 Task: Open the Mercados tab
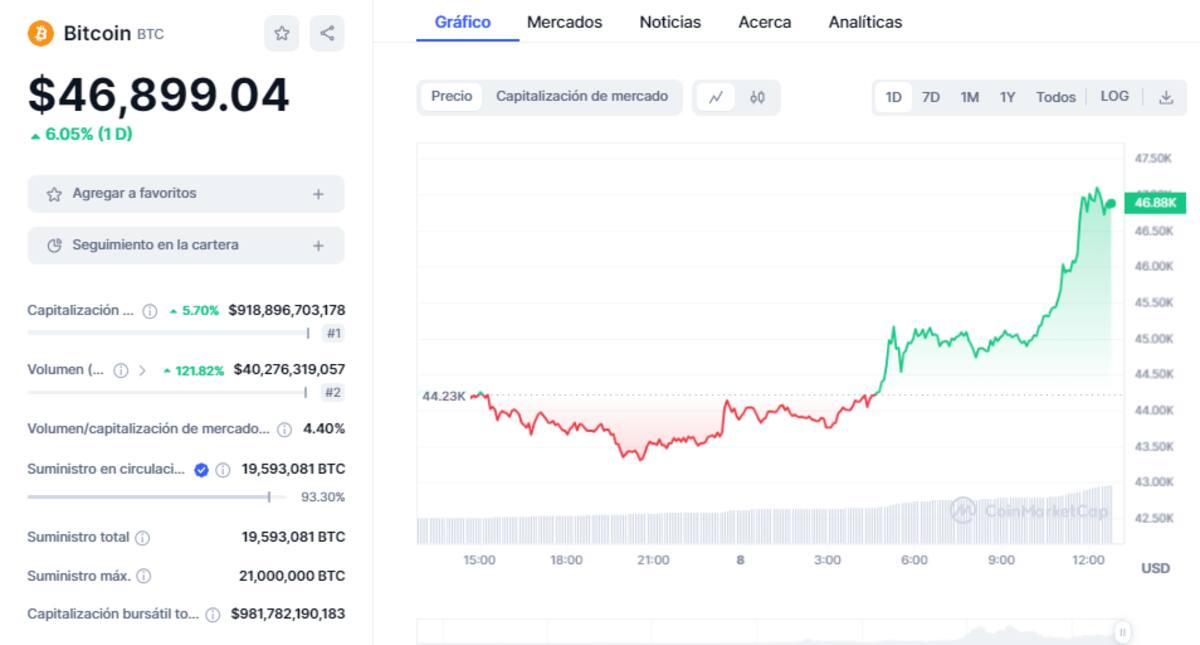pyautogui.click(x=565, y=22)
